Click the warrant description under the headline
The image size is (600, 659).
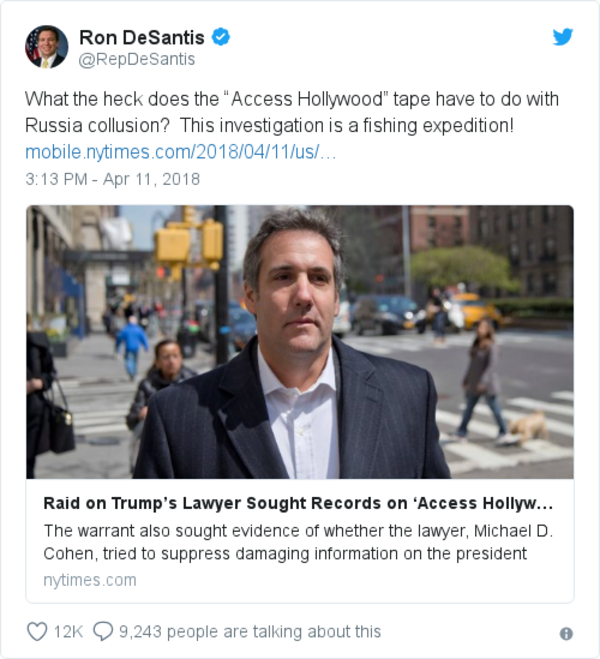pyautogui.click(x=298, y=542)
